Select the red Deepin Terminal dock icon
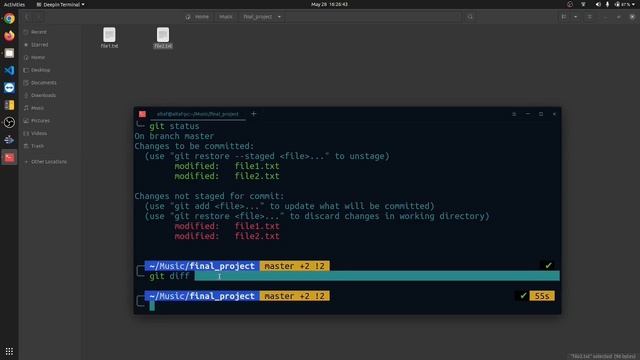Screen dimensions: 640x360 [x=9, y=157]
